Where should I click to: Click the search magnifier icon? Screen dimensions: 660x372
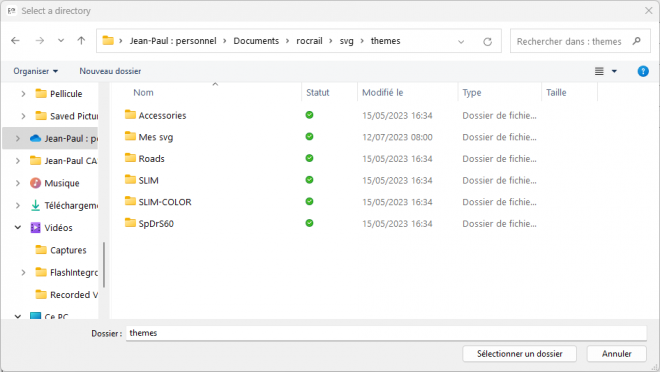(x=636, y=41)
